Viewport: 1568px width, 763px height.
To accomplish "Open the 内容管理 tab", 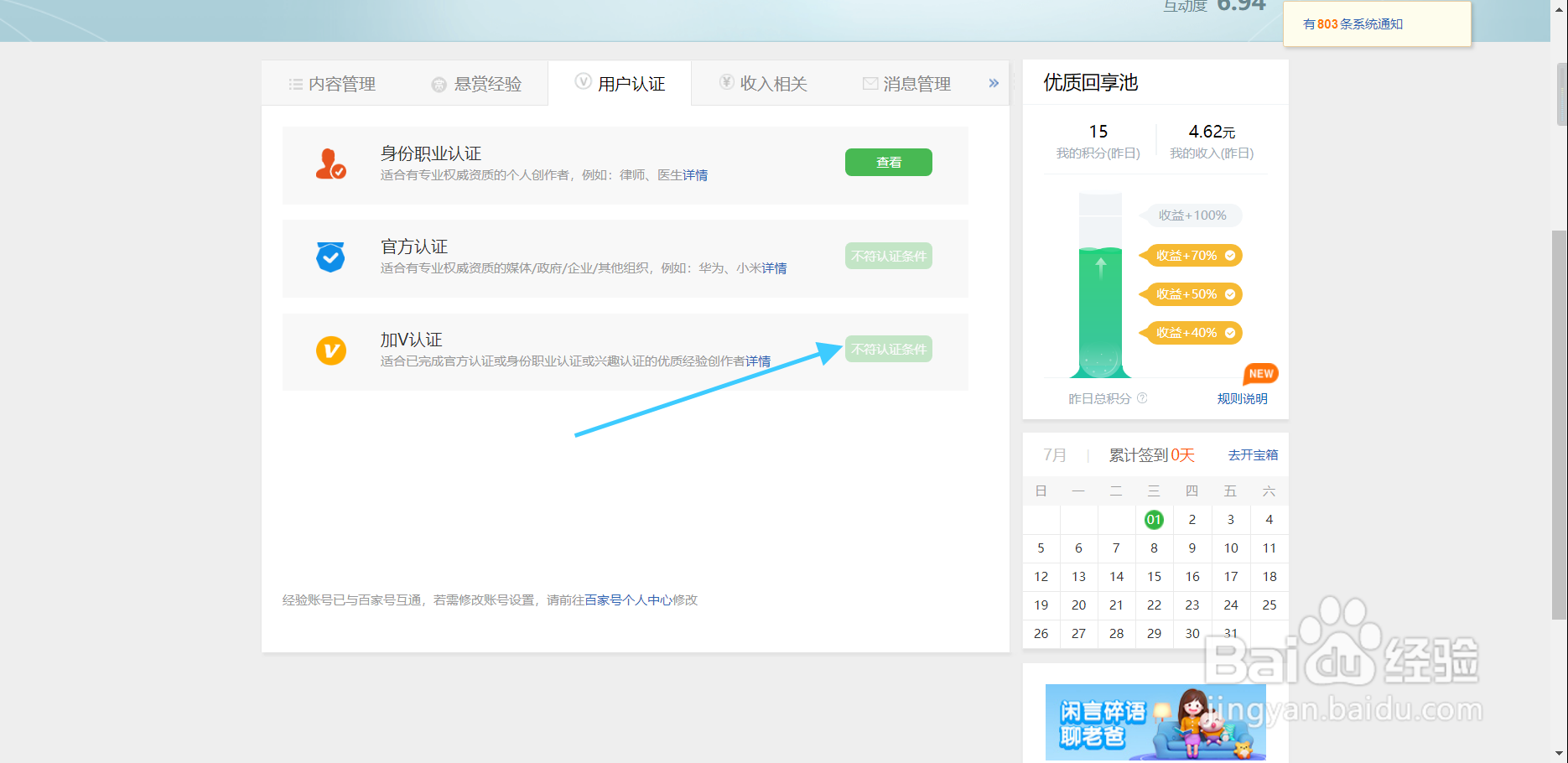I will 332,83.
